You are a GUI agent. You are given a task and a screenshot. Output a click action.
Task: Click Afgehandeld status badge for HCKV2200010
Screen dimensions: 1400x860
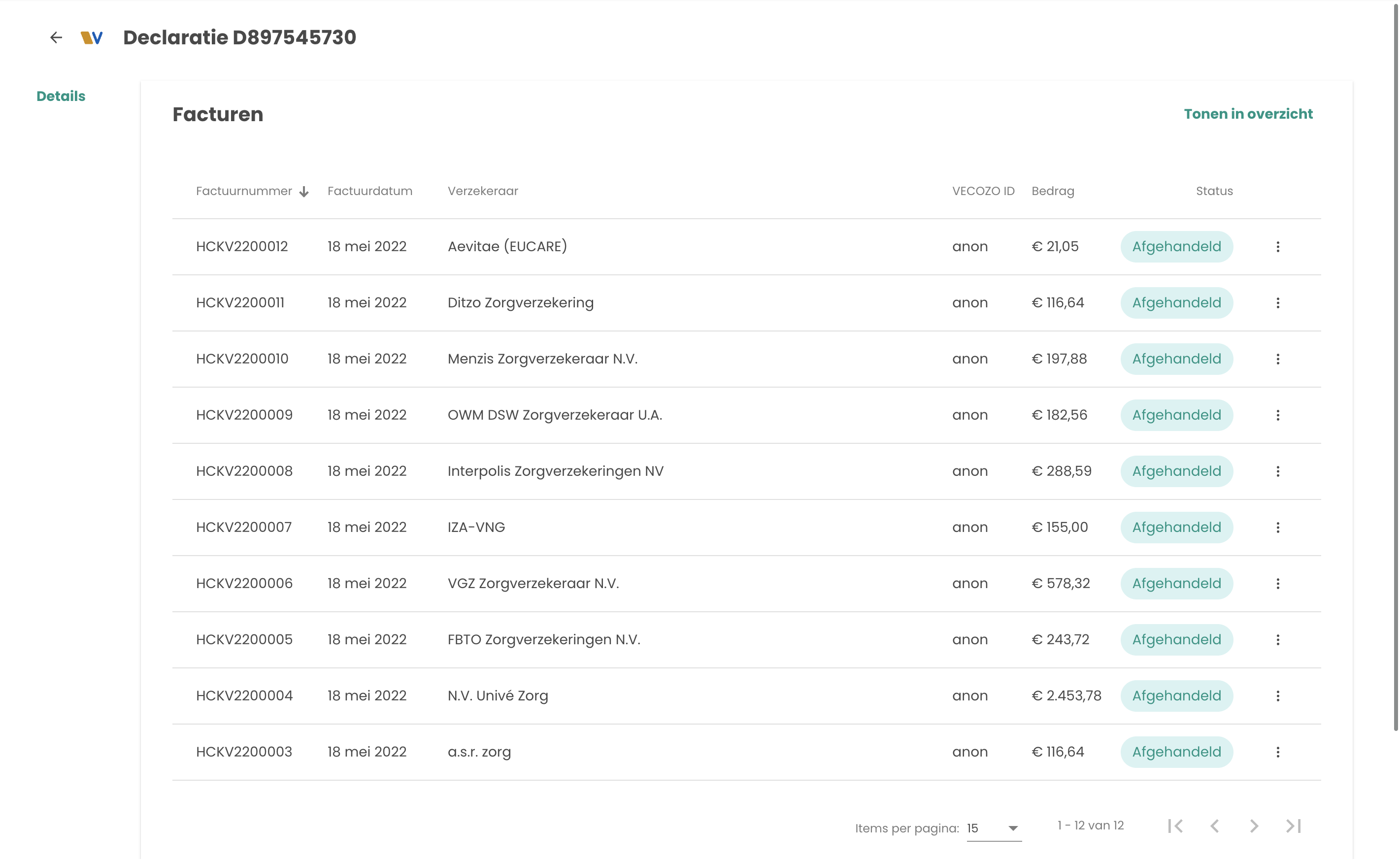1176,359
